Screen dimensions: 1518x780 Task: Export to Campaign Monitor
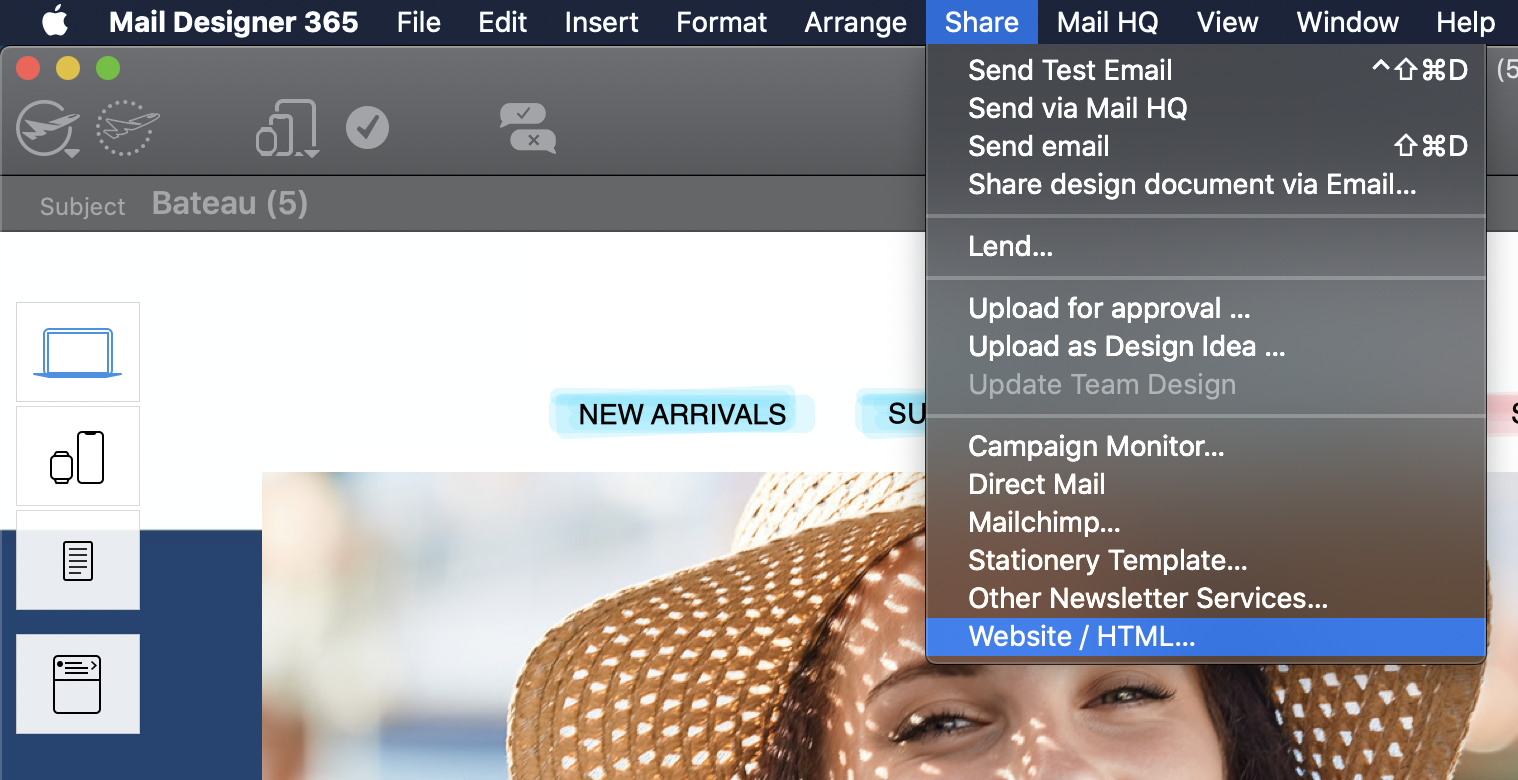coord(1206,446)
